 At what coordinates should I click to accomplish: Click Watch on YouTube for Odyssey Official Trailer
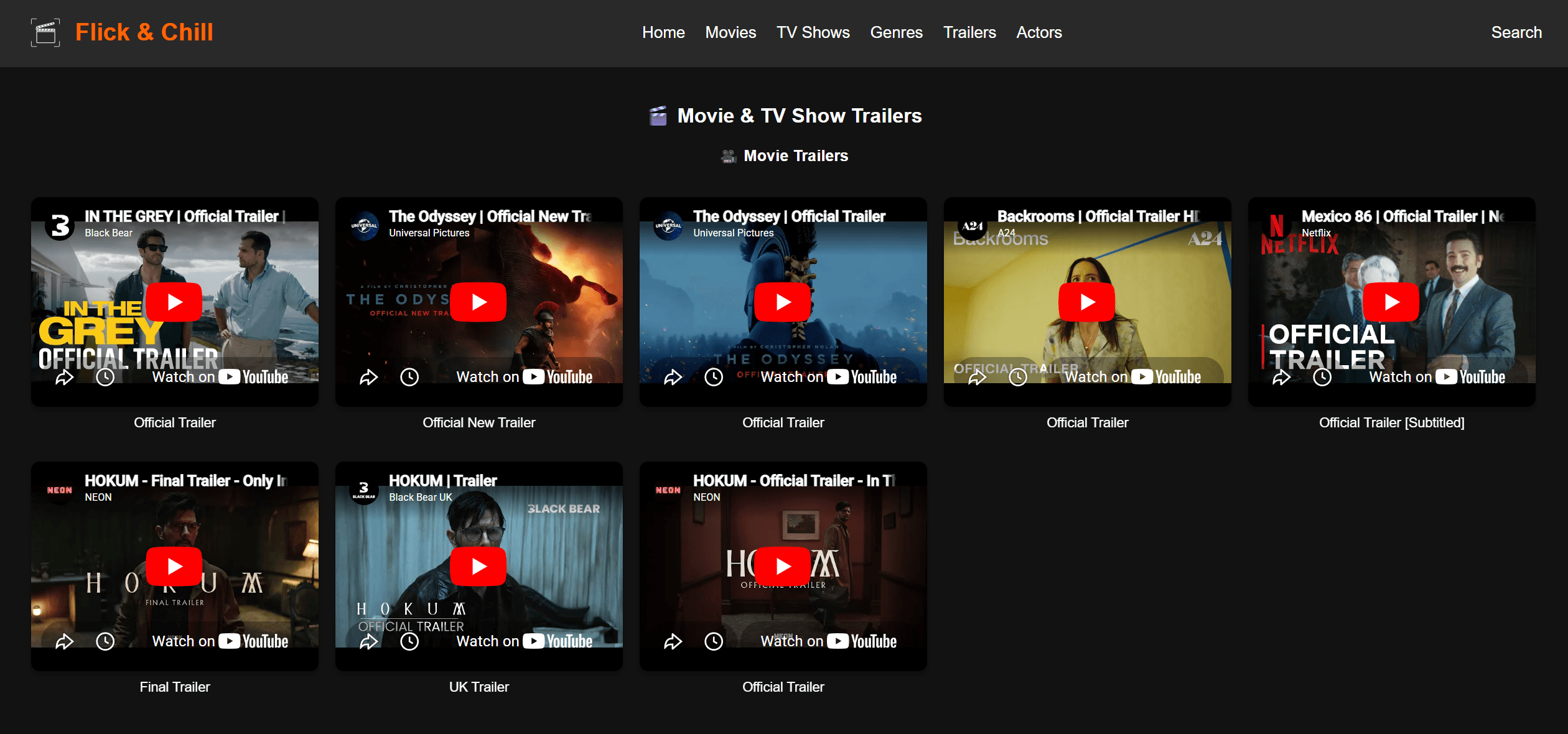click(x=828, y=377)
